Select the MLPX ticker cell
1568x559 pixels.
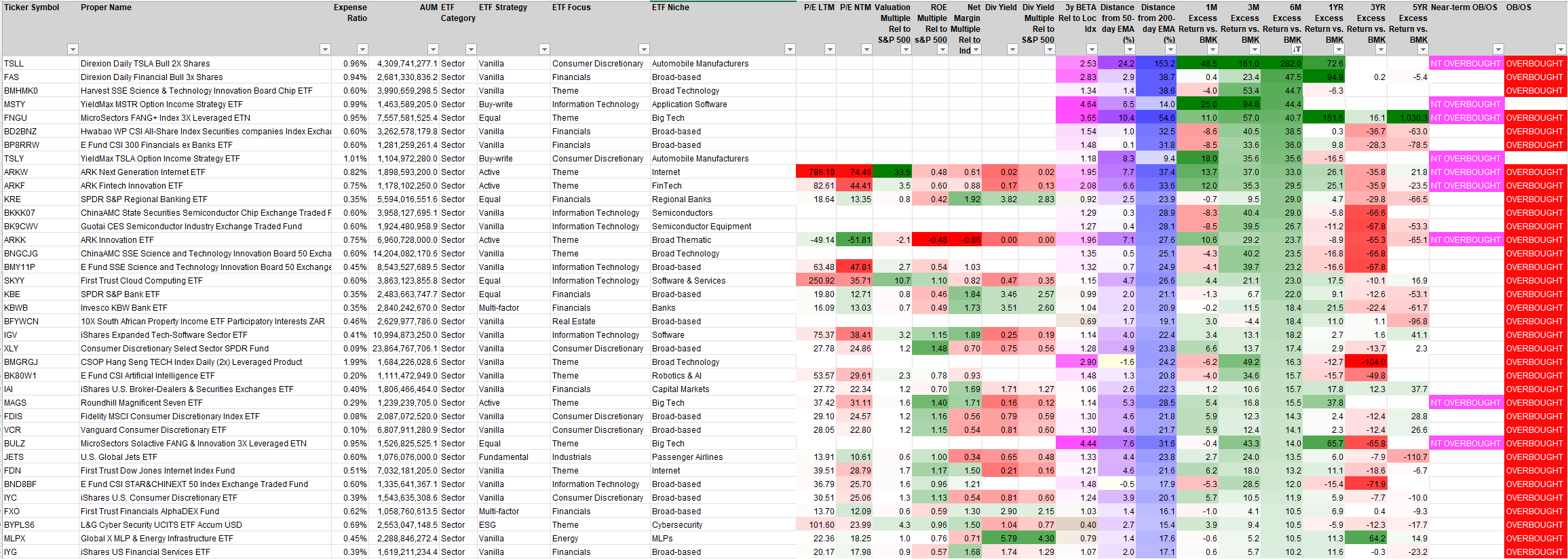click(x=41, y=539)
